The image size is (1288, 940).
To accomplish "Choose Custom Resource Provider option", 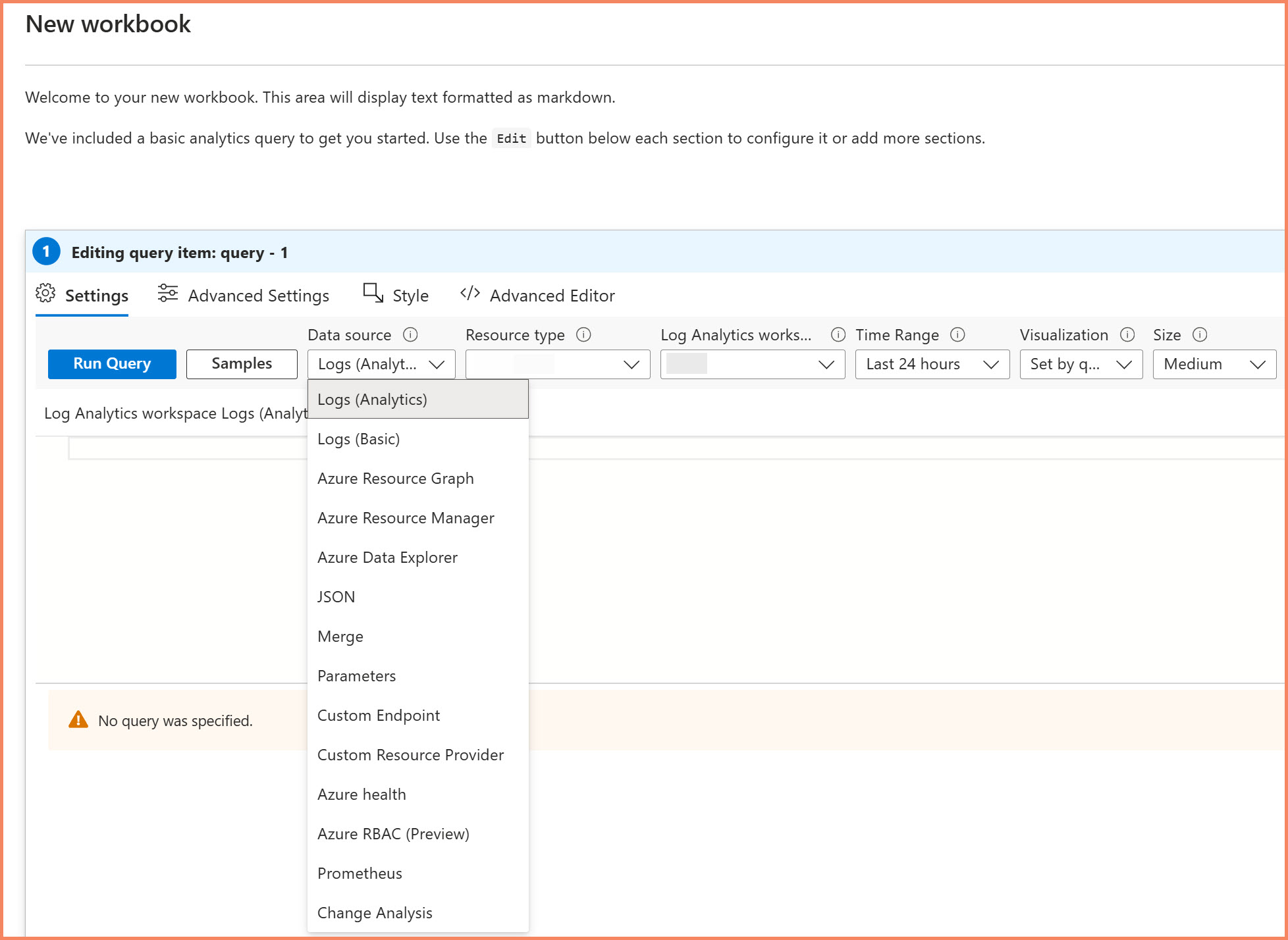I will tap(418, 755).
